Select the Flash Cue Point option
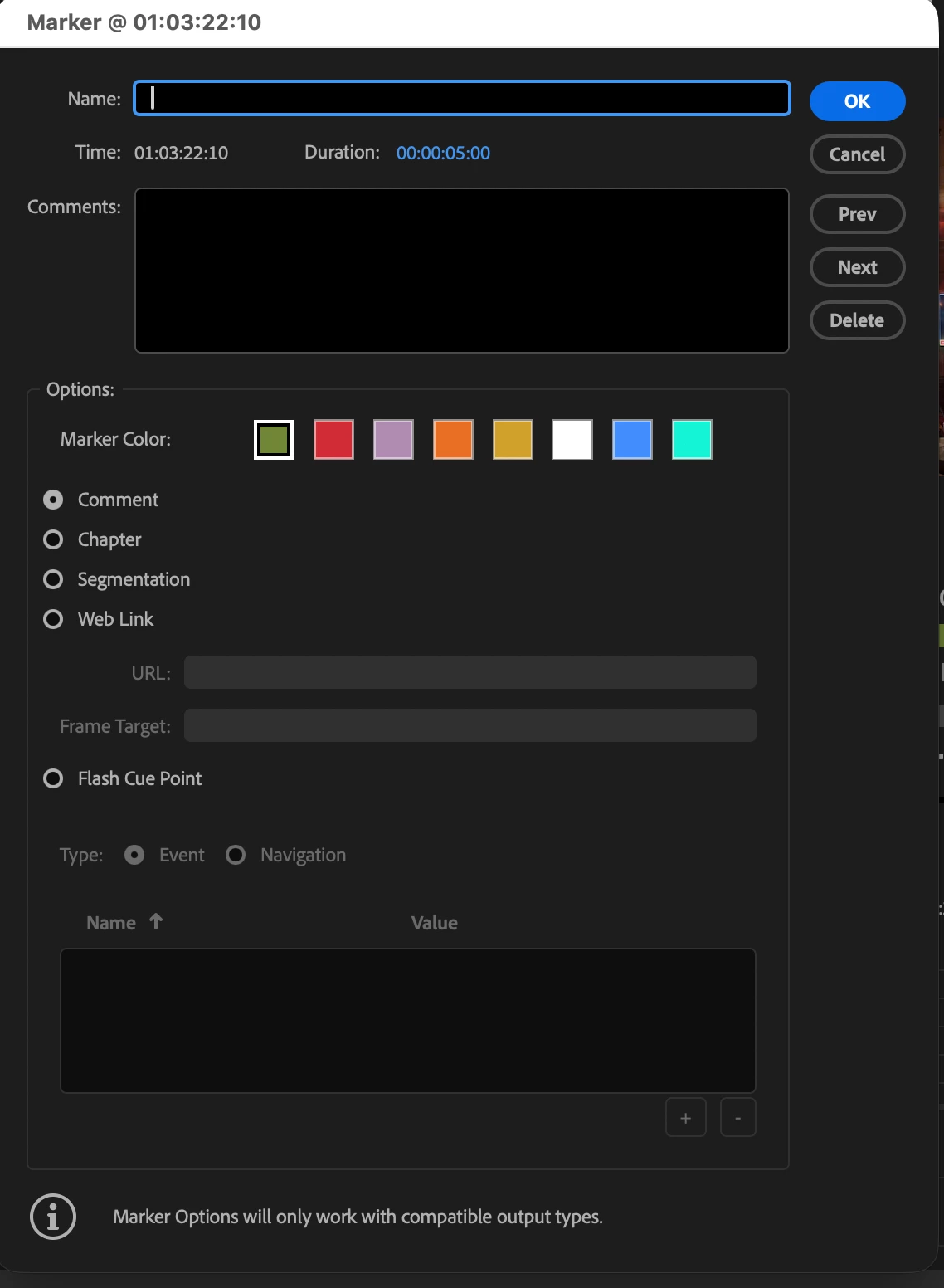This screenshot has width=944, height=1288. [53, 778]
